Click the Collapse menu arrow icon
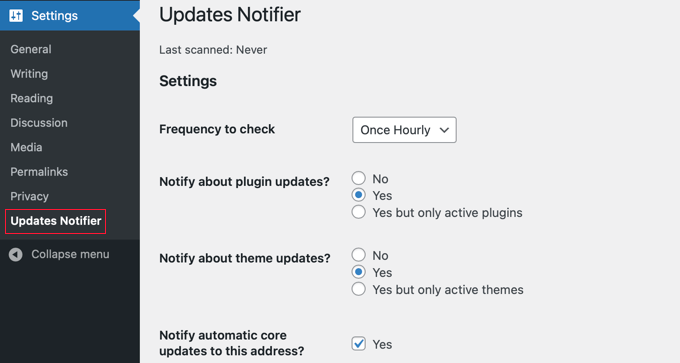This screenshot has width=680, height=363. (x=16, y=255)
